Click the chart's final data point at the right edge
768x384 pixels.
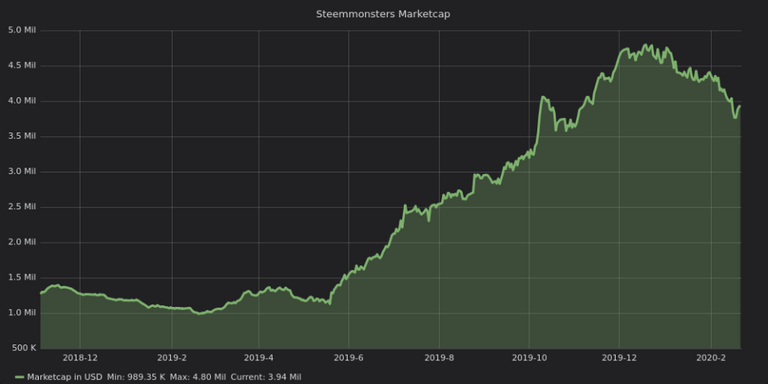pos(740,106)
